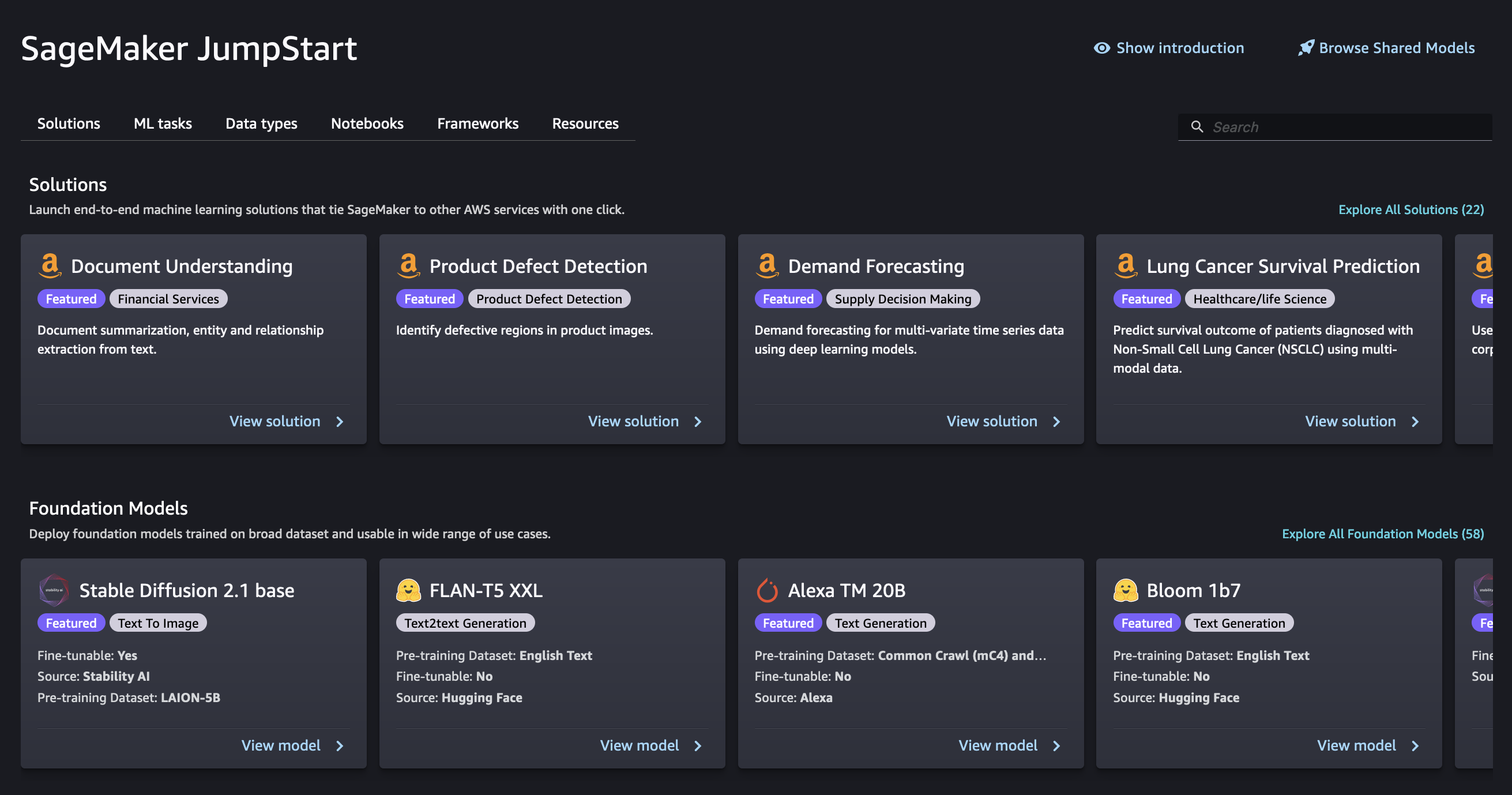Click the Product Defect Detection tag
Screen dimensions: 1512x795
pyautogui.click(x=549, y=299)
